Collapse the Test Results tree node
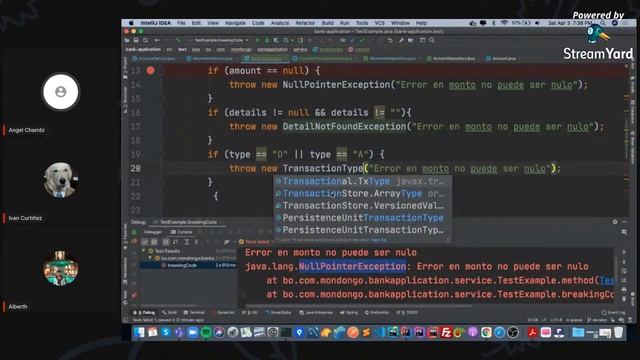This screenshot has width=640, height=360. 144,251
